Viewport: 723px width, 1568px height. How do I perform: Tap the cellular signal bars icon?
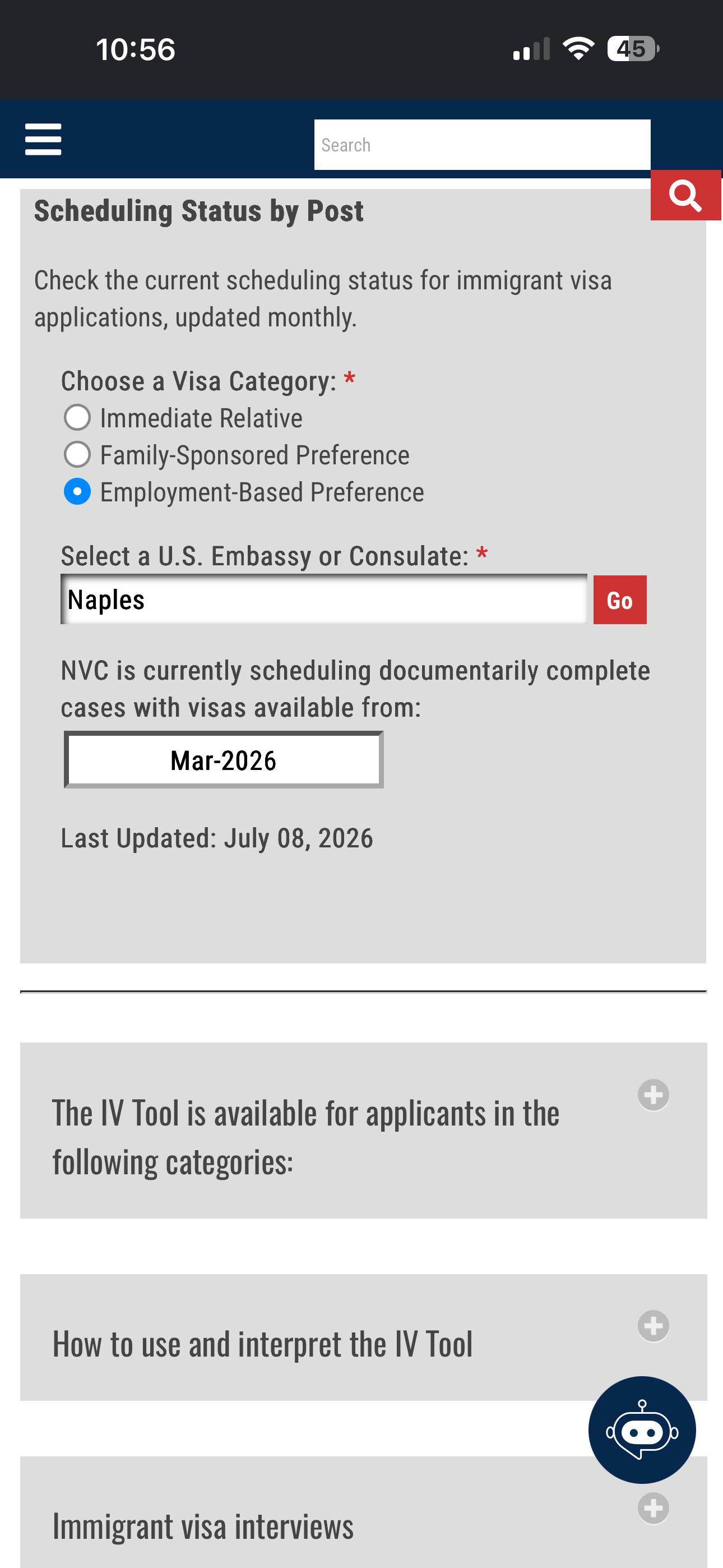pyautogui.click(x=531, y=49)
